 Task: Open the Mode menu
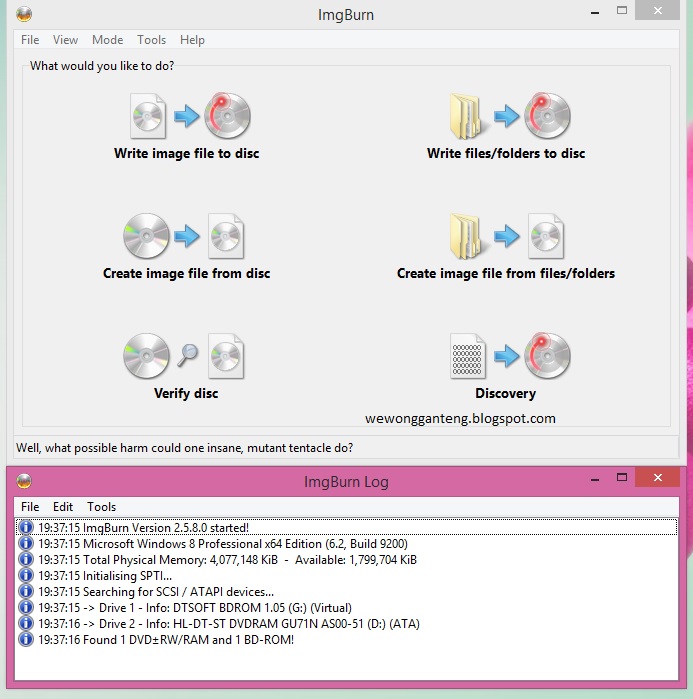107,40
